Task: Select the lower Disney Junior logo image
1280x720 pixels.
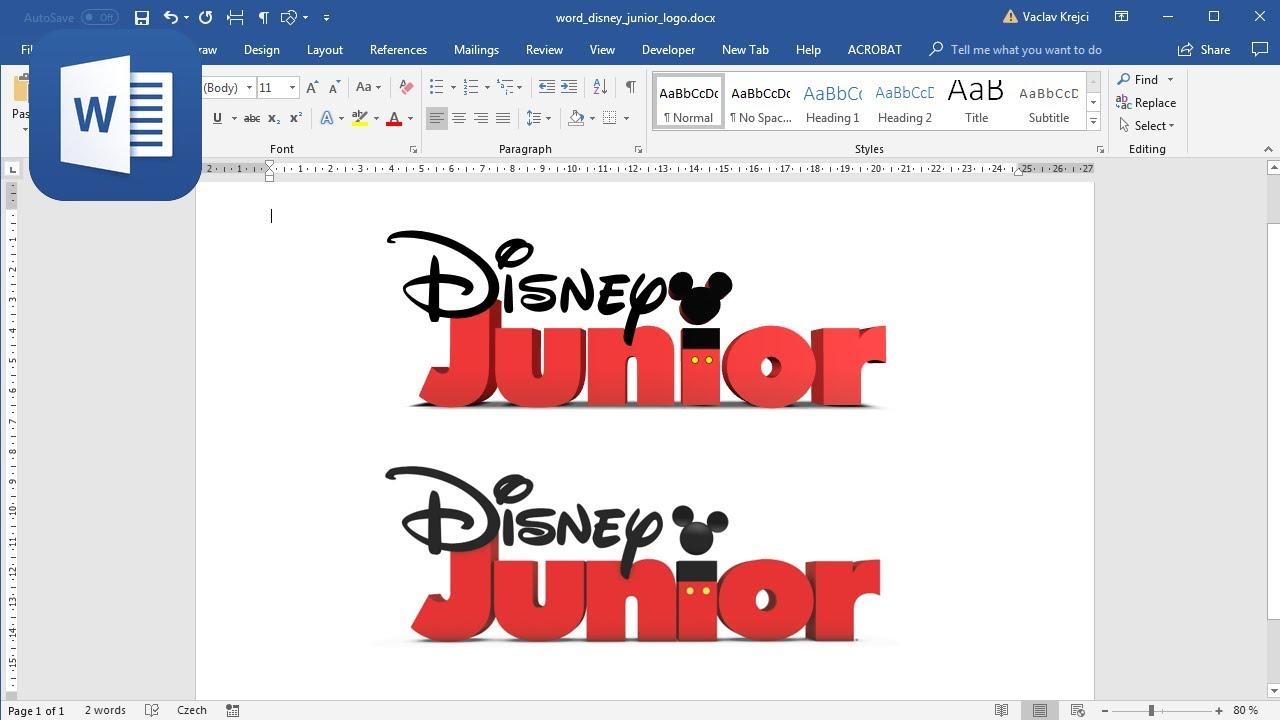Action: point(635,555)
